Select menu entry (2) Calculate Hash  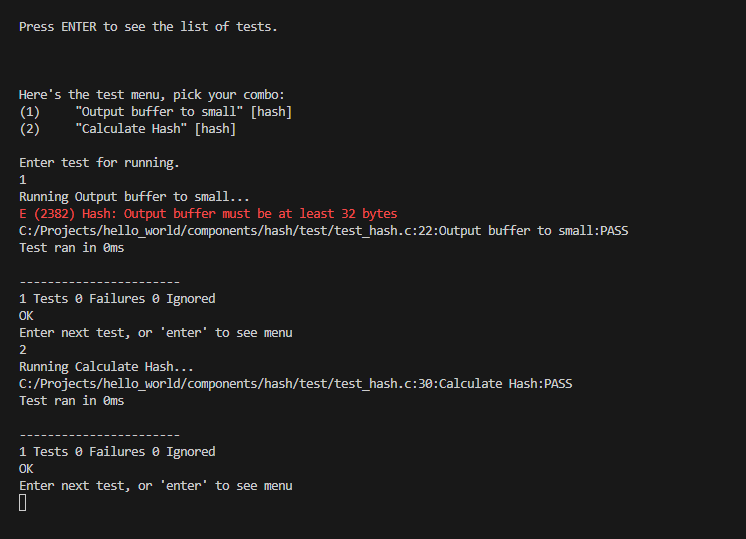click(128, 129)
